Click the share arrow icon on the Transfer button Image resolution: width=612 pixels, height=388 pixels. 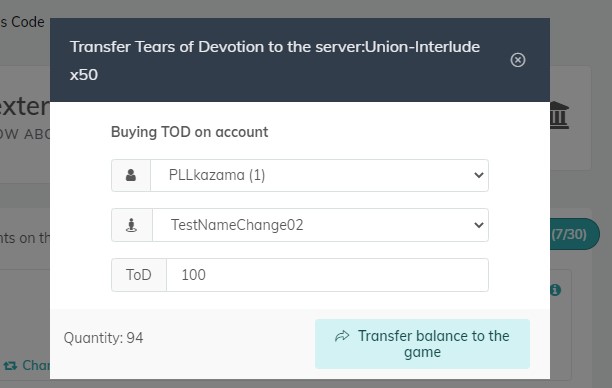pos(342,336)
